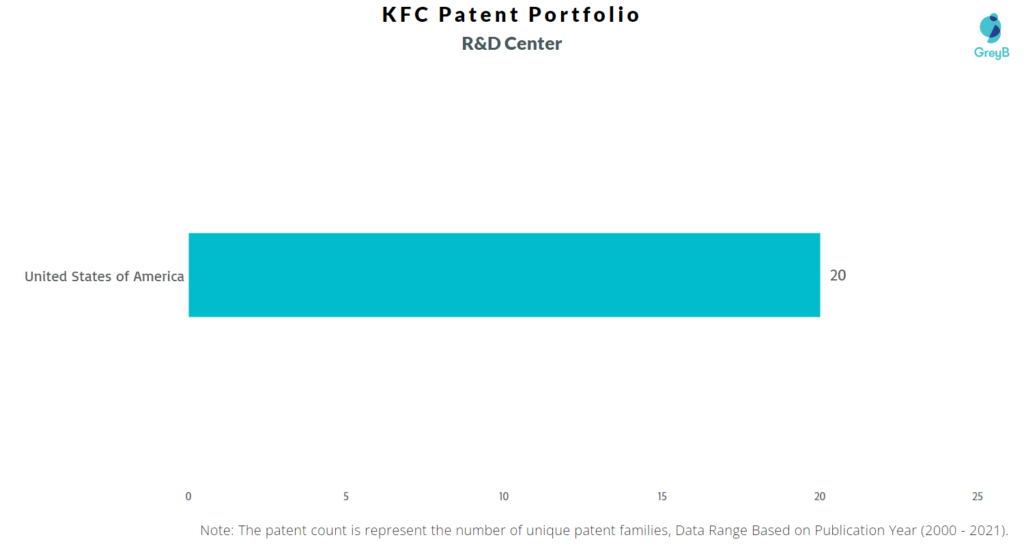The width and height of the screenshot is (1024, 546).
Task: Click the patent count note text
Action: (604, 530)
